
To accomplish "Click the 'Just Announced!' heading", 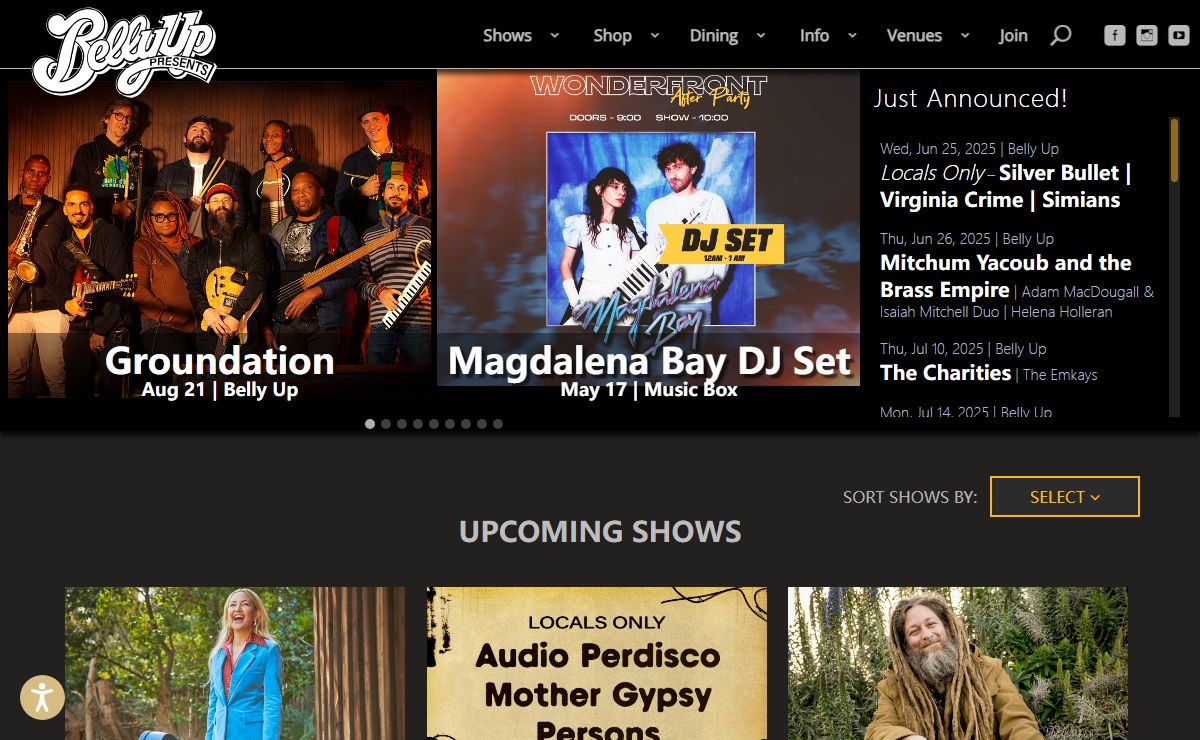I will pos(971,98).
